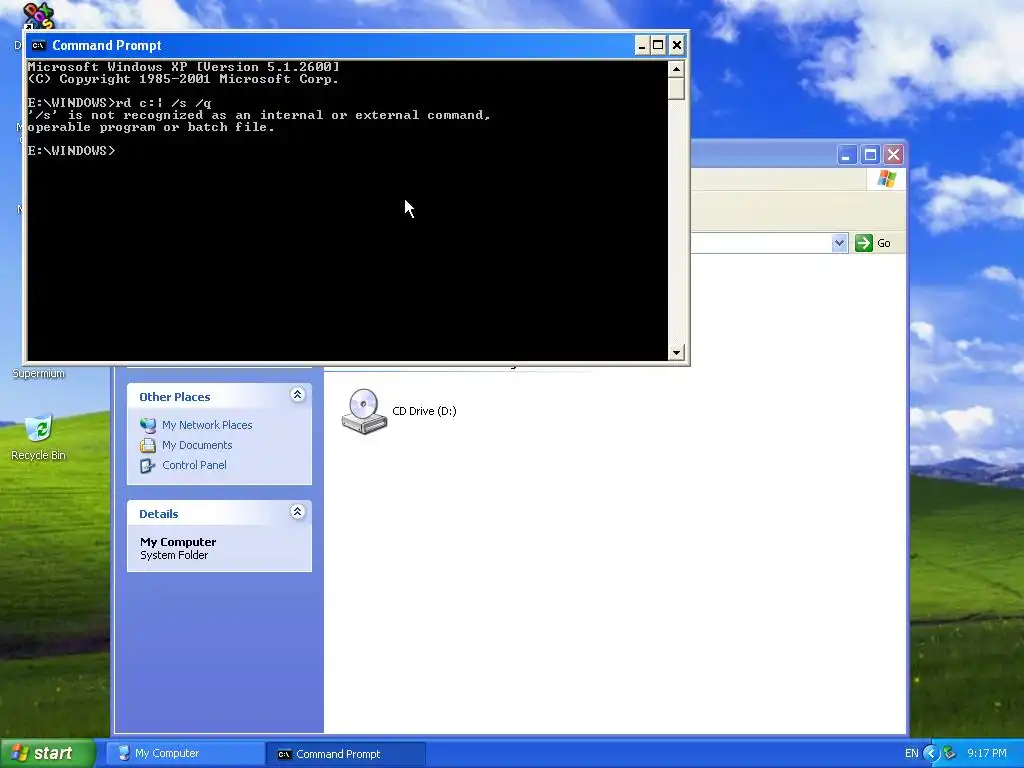The image size is (1024, 768).
Task: Select the CD Drive (D:) label
Action: click(424, 411)
